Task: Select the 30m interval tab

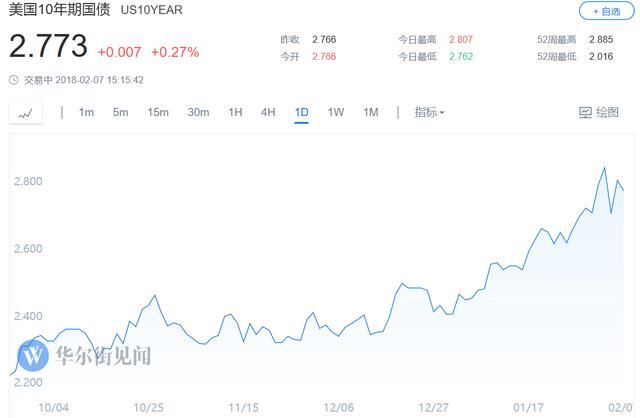Action: point(198,112)
